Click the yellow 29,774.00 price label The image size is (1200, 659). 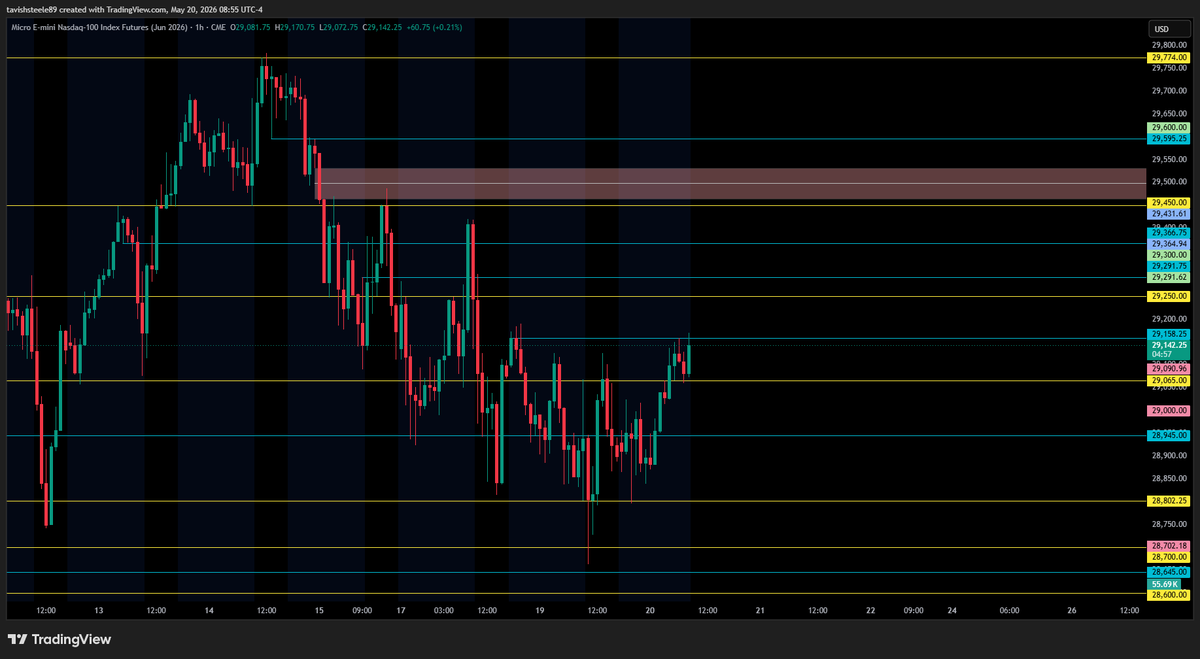point(1169,58)
